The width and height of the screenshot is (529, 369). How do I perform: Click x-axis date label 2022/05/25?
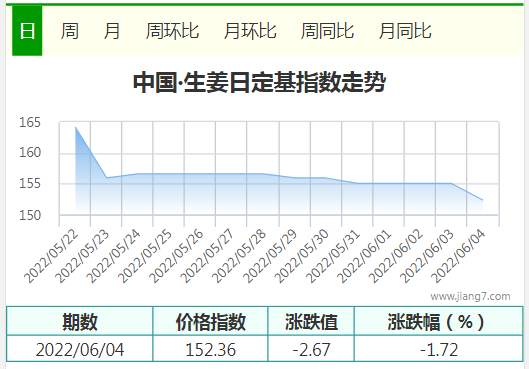(145, 256)
